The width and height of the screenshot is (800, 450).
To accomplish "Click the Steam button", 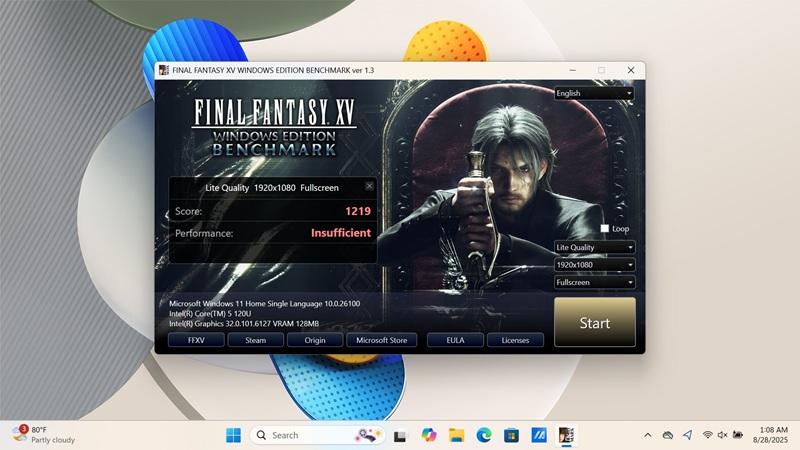I will [256, 340].
